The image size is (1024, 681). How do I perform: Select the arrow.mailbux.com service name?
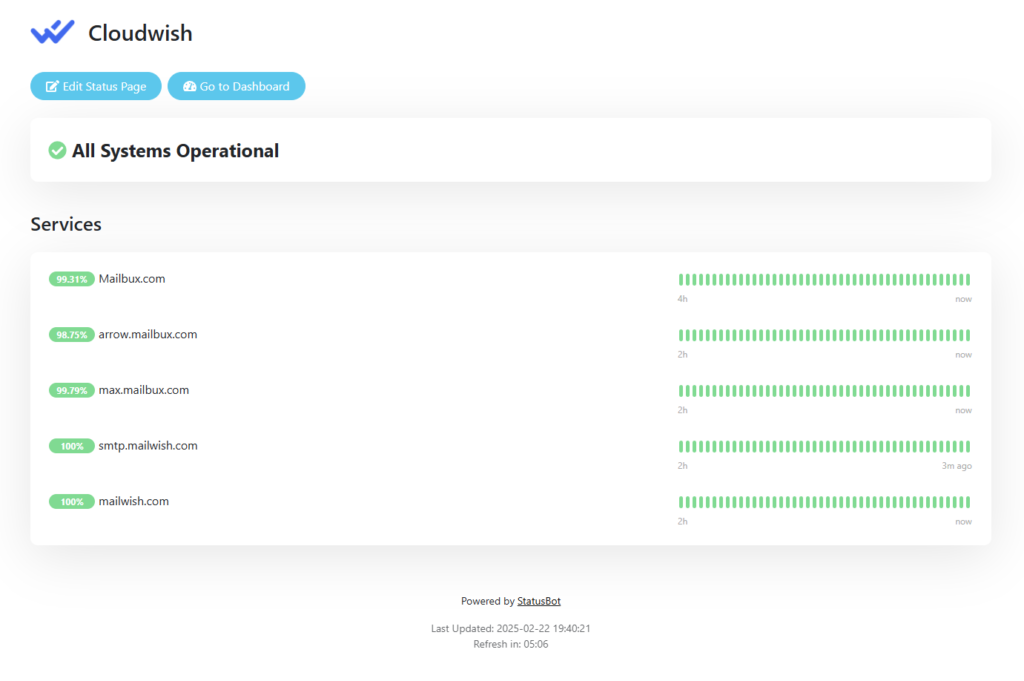(146, 334)
